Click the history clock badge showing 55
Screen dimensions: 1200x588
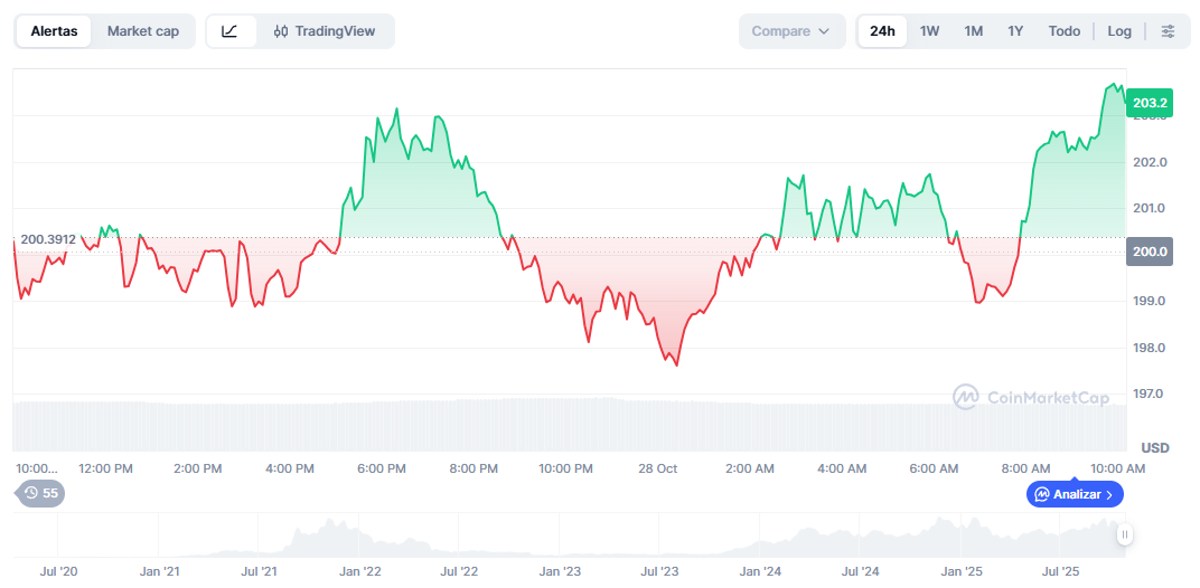click(41, 493)
